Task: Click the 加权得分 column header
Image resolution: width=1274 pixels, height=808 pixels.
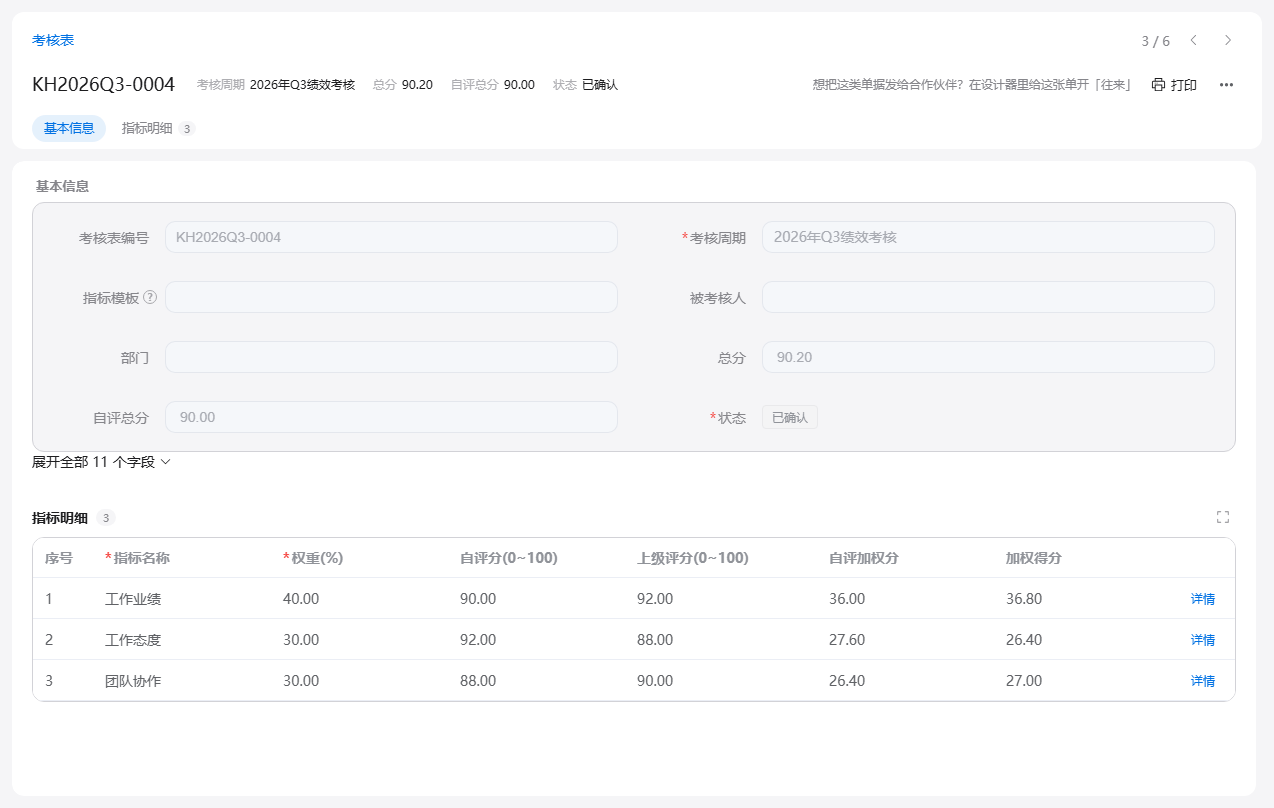Action: click(x=1034, y=558)
